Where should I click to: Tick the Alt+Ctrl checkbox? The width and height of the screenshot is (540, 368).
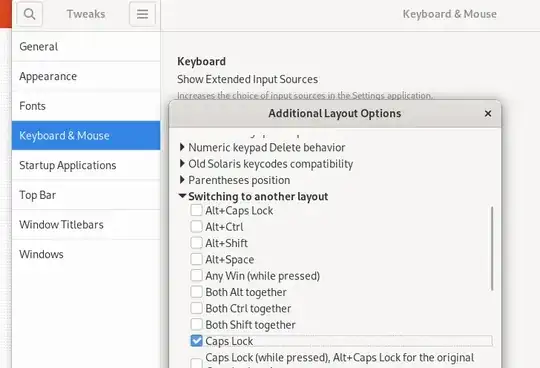pos(196,227)
